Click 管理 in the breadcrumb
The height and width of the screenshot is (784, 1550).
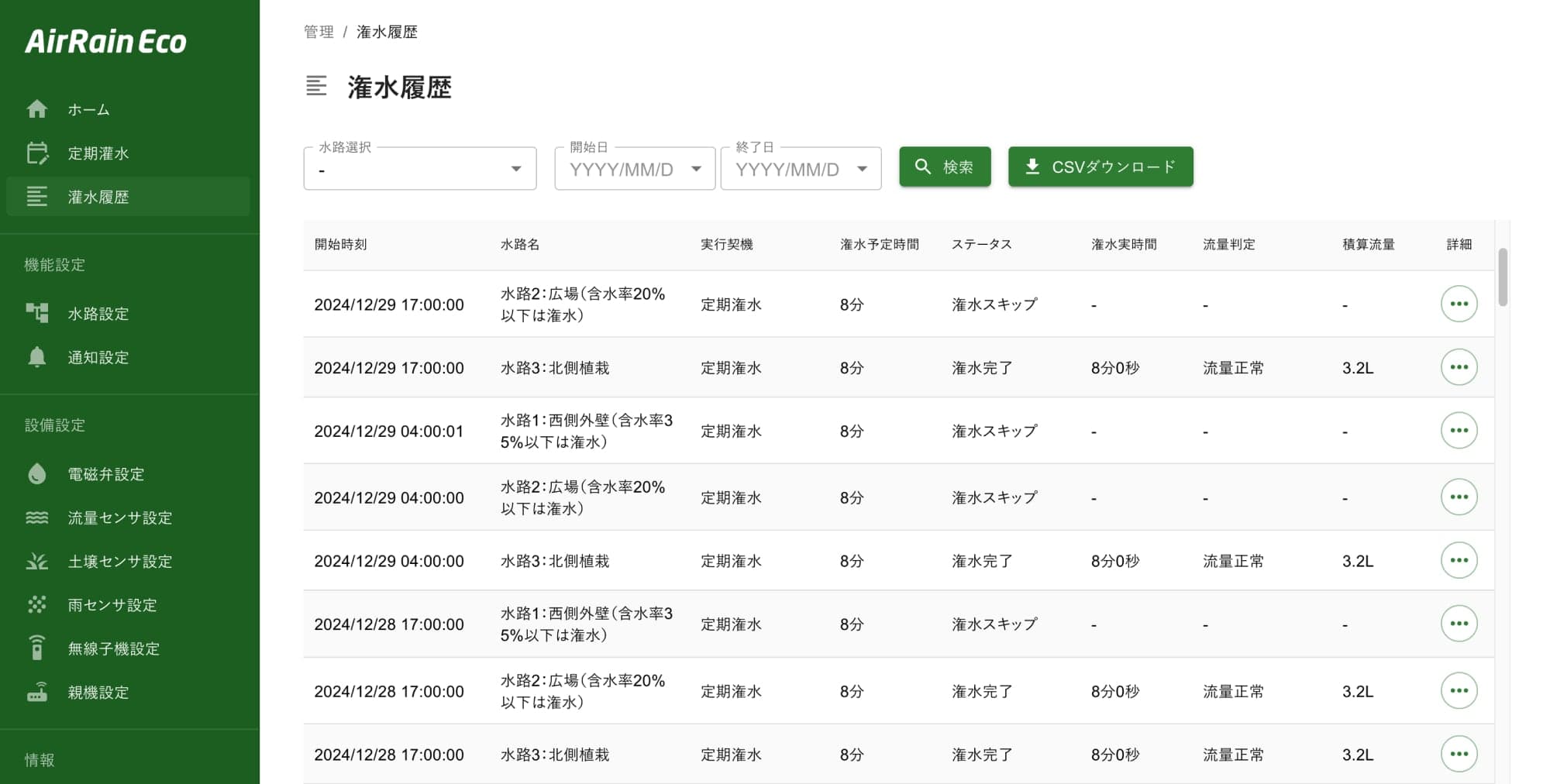tap(319, 32)
